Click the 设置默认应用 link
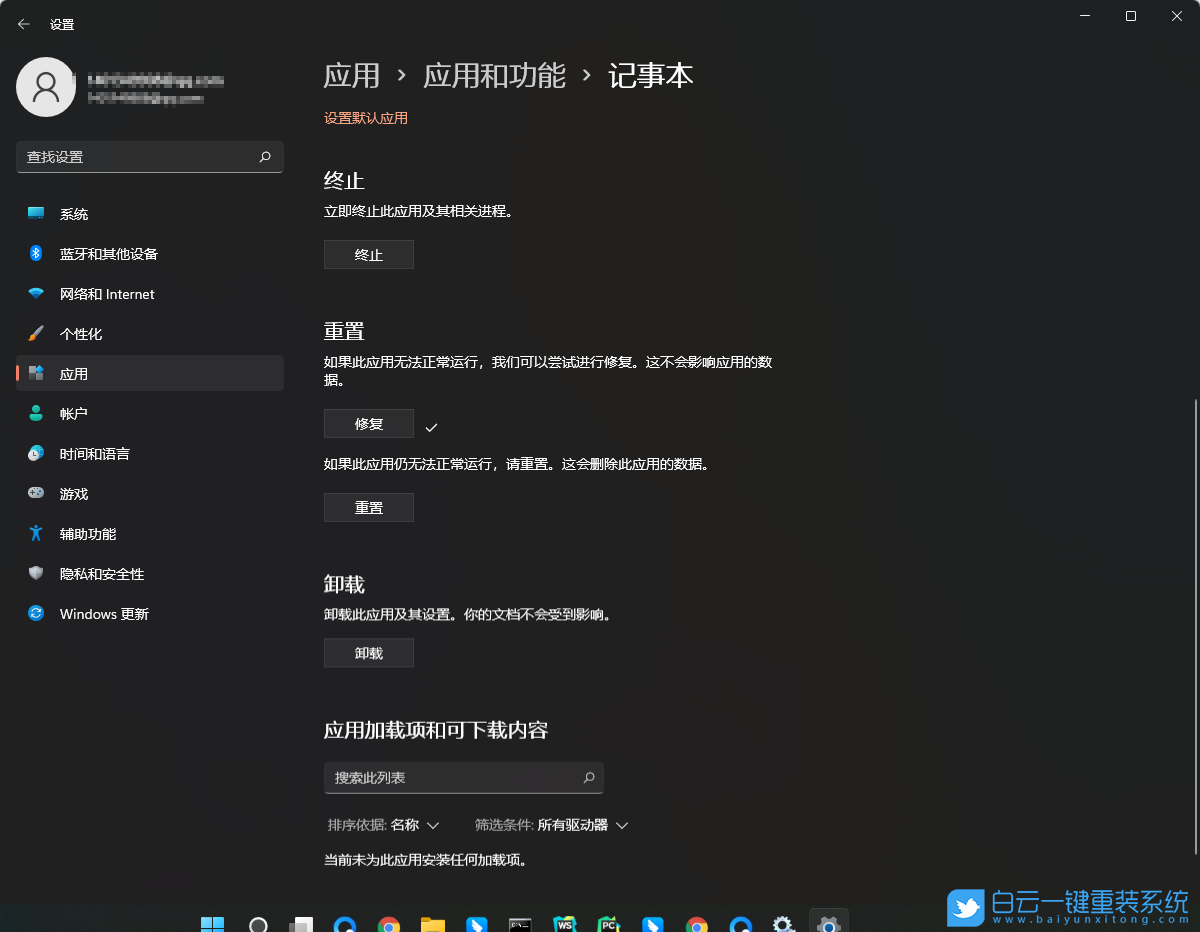This screenshot has height=932, width=1200. click(366, 118)
